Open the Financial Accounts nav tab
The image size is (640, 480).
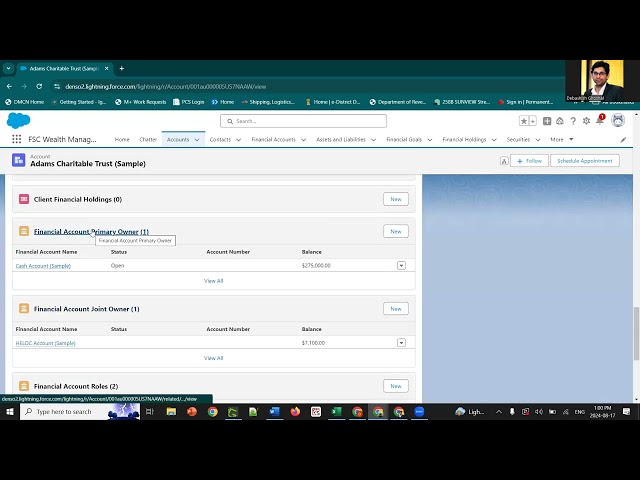(273, 140)
